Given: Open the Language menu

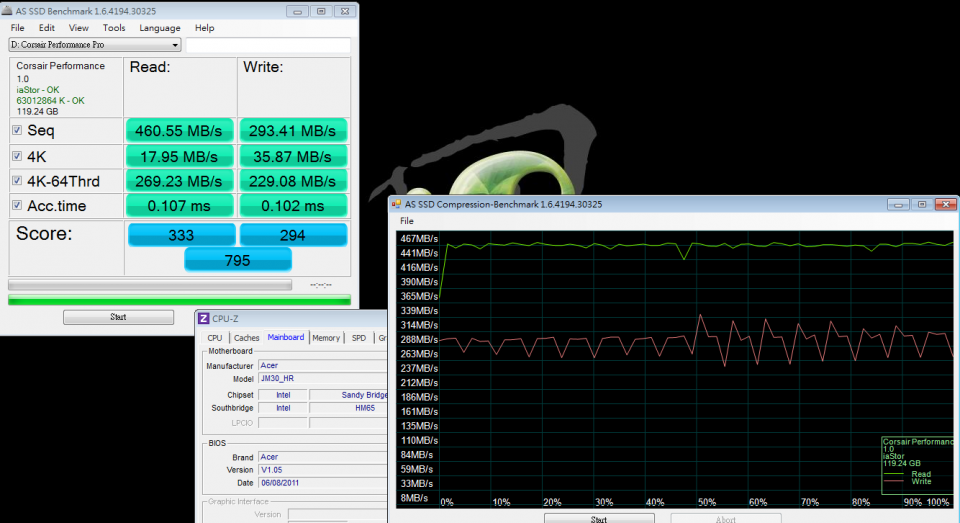Looking at the screenshot, I should click(160, 28).
